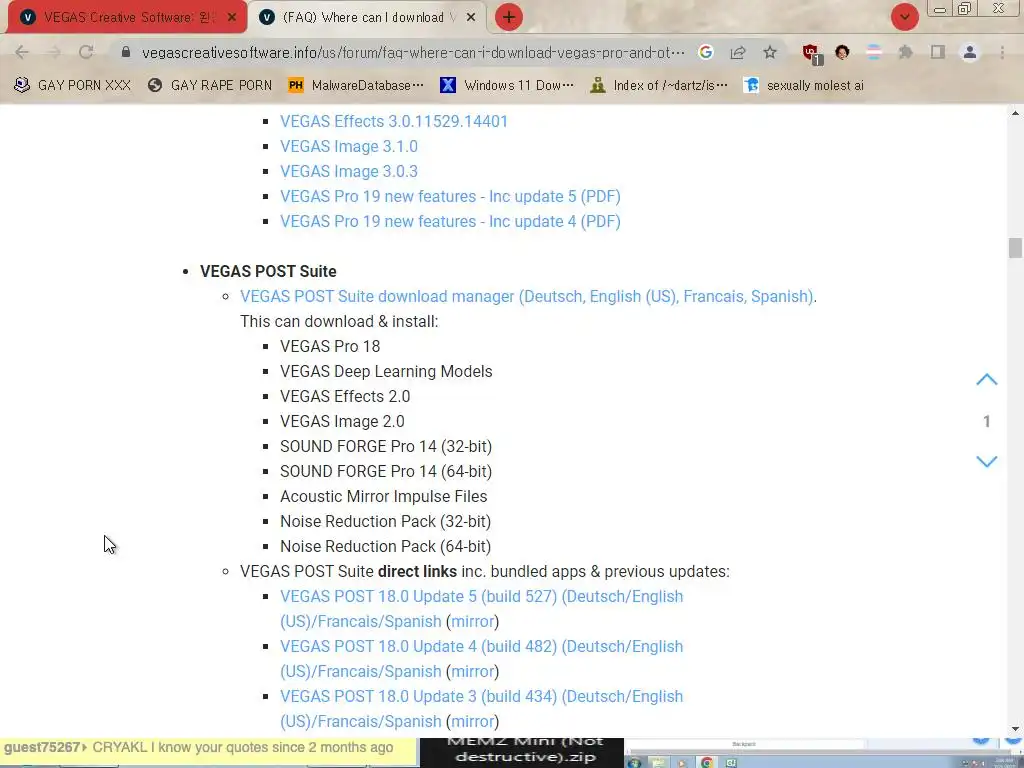This screenshot has width=1024, height=768.
Task: Select the VEGAS POST Suite heading
Action: (x=268, y=272)
